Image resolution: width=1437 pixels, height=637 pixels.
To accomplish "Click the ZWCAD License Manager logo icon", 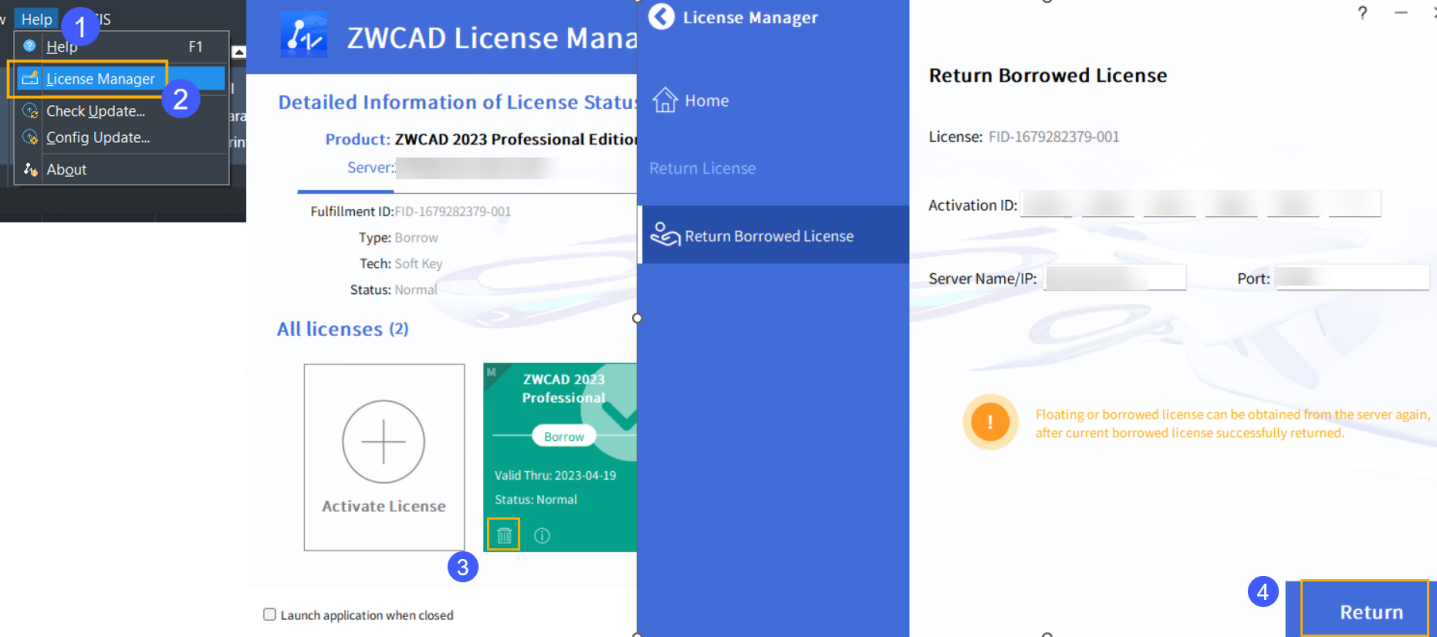I will click(304, 37).
